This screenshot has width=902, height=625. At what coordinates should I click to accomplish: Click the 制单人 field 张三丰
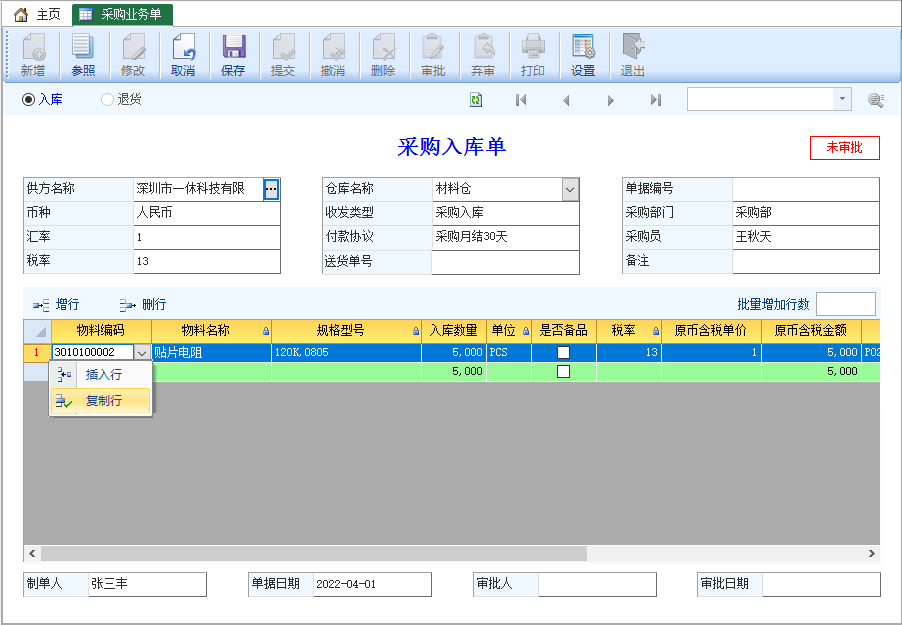pos(147,584)
